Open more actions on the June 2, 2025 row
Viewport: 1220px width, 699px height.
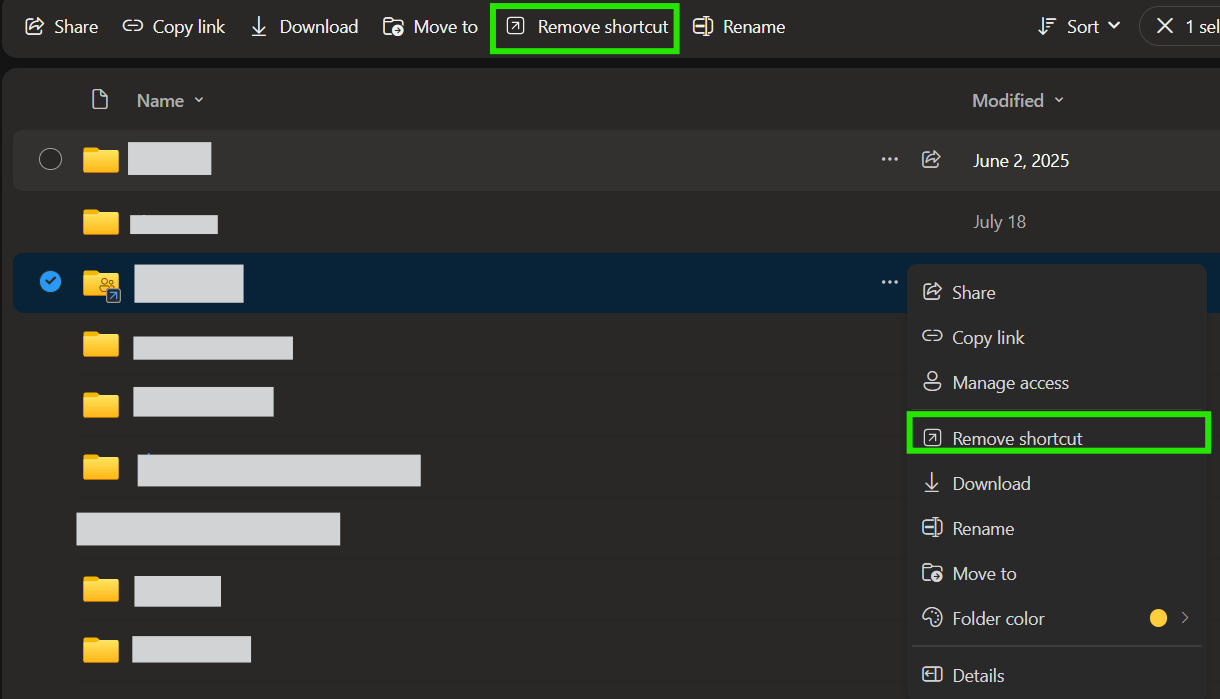[890, 160]
